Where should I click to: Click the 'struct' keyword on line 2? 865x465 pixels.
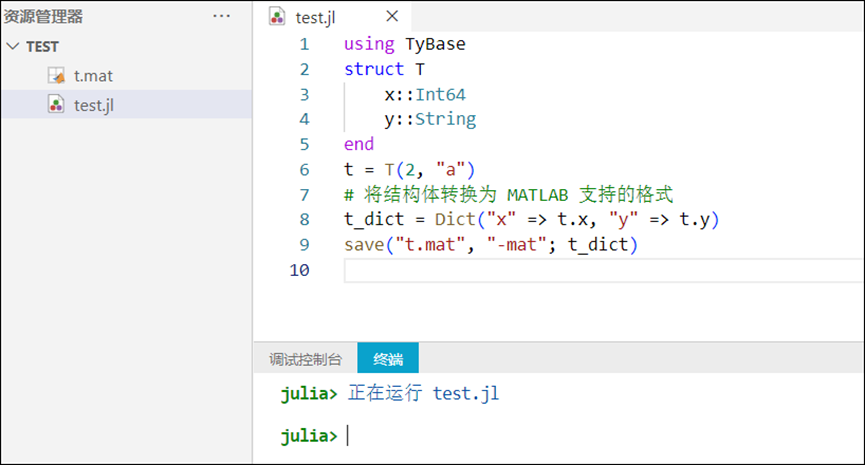coord(374,70)
